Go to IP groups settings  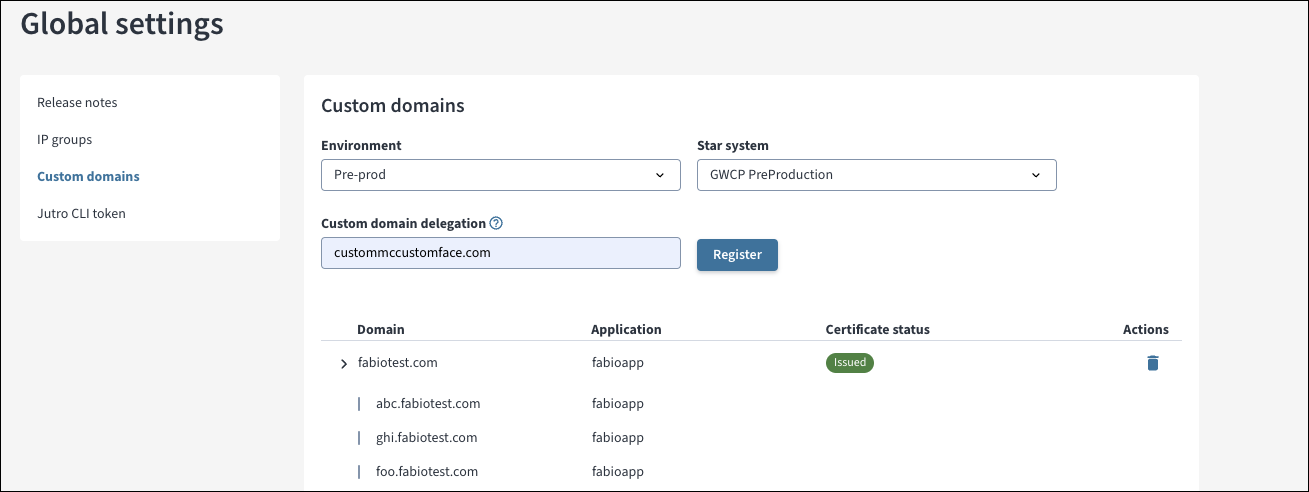pos(65,139)
